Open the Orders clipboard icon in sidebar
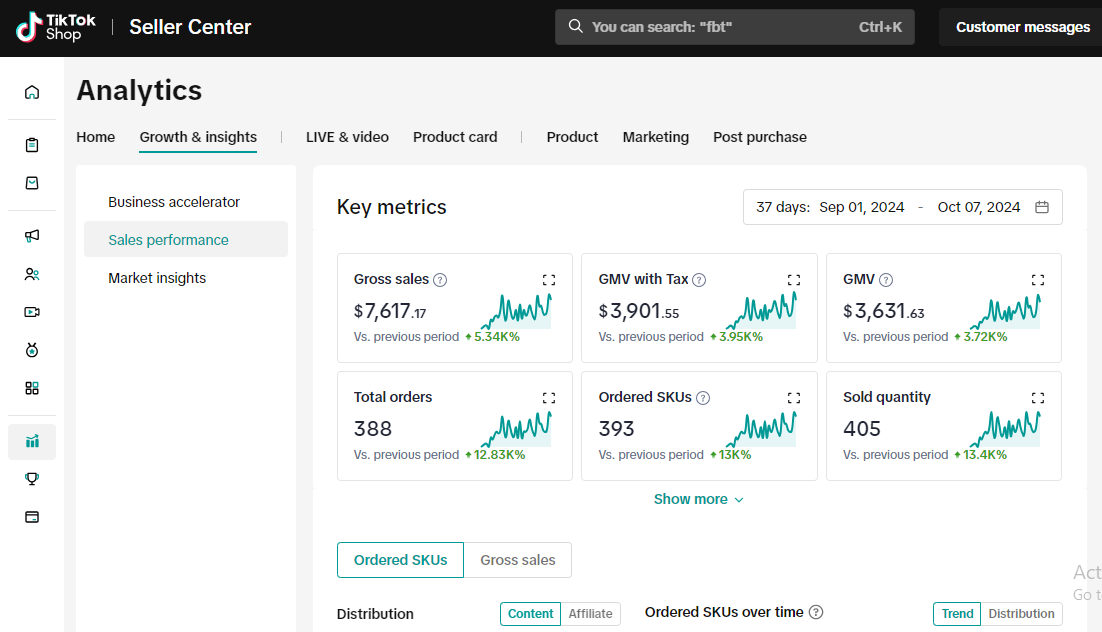1102x632 pixels. 32,145
